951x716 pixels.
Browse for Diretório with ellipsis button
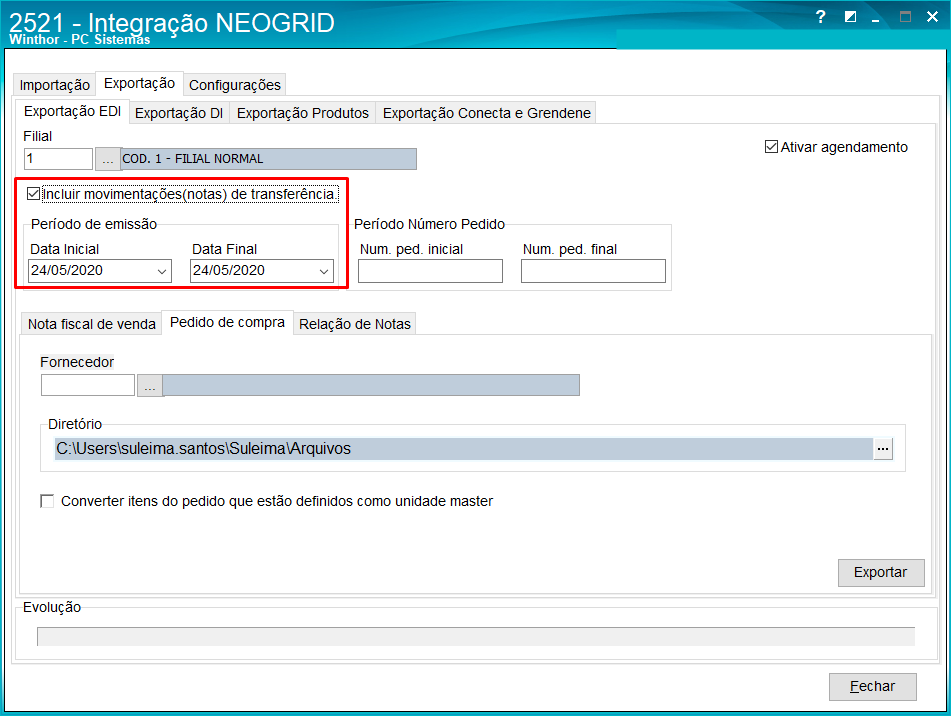click(883, 449)
